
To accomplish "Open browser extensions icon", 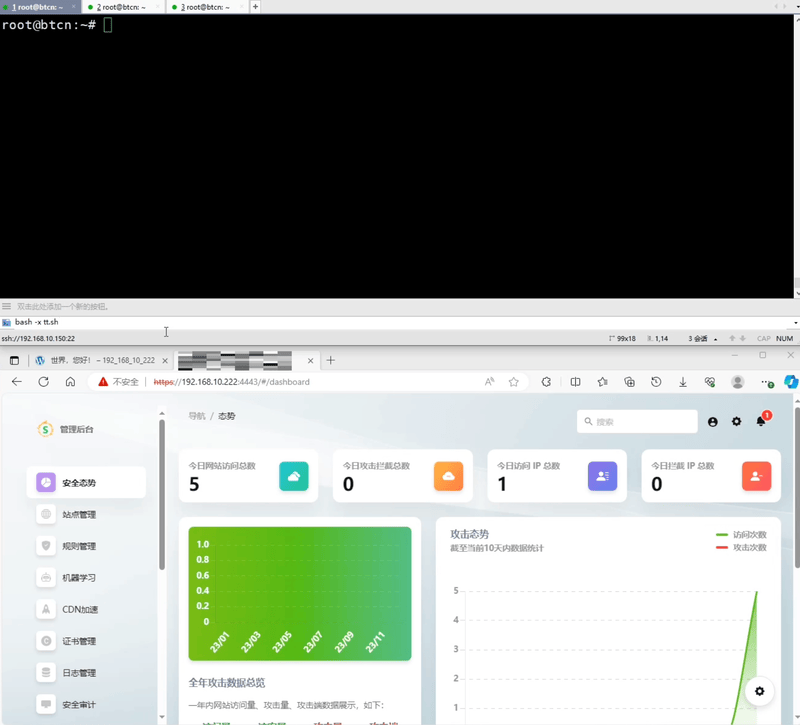I will 546,382.
